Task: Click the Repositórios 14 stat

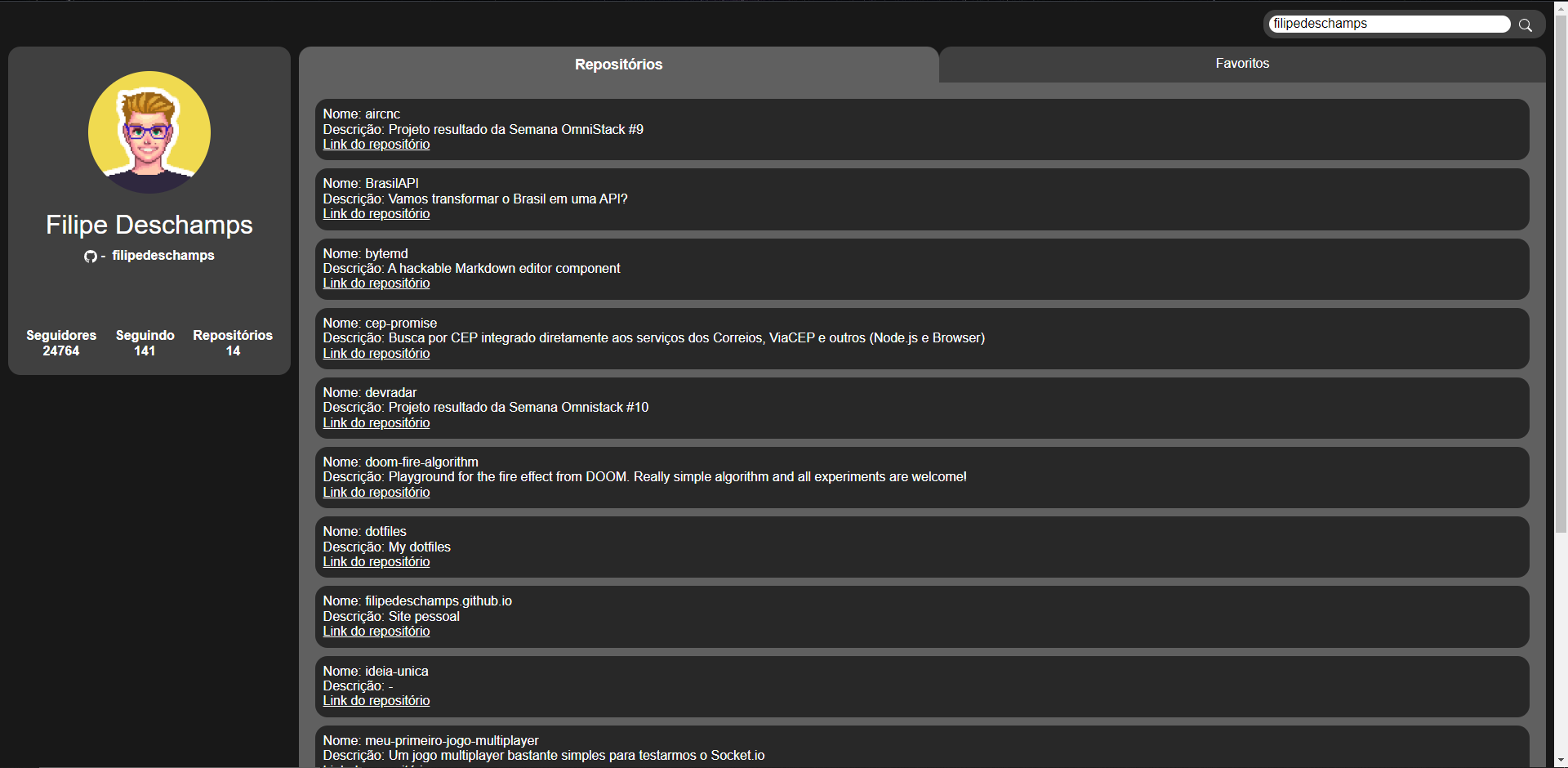Action: [233, 343]
